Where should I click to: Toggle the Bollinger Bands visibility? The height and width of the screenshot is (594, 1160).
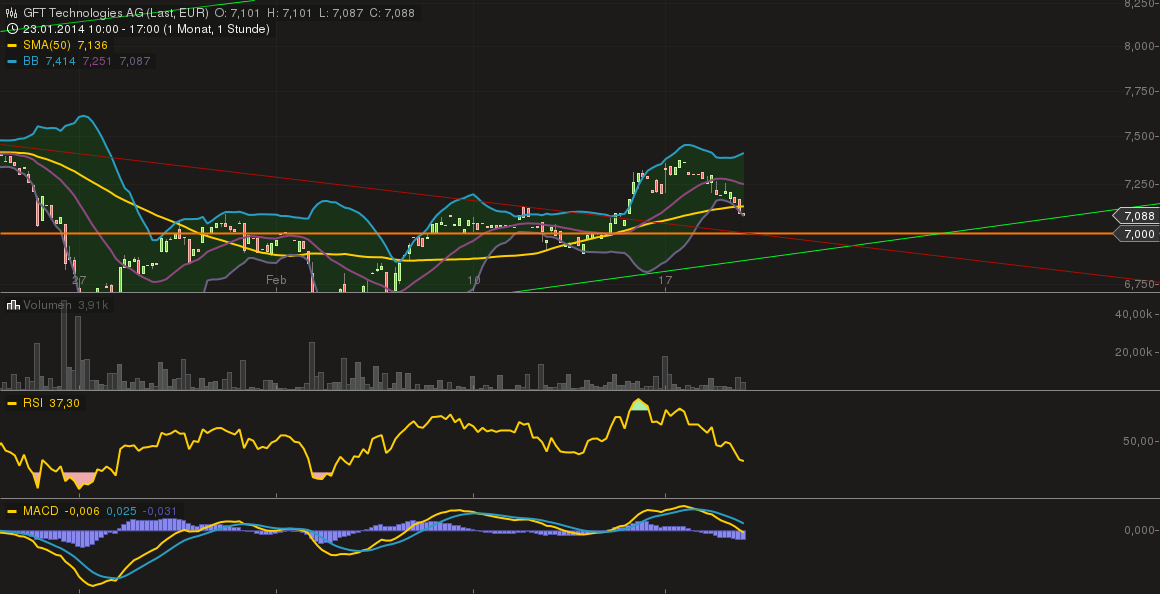(x=14, y=61)
